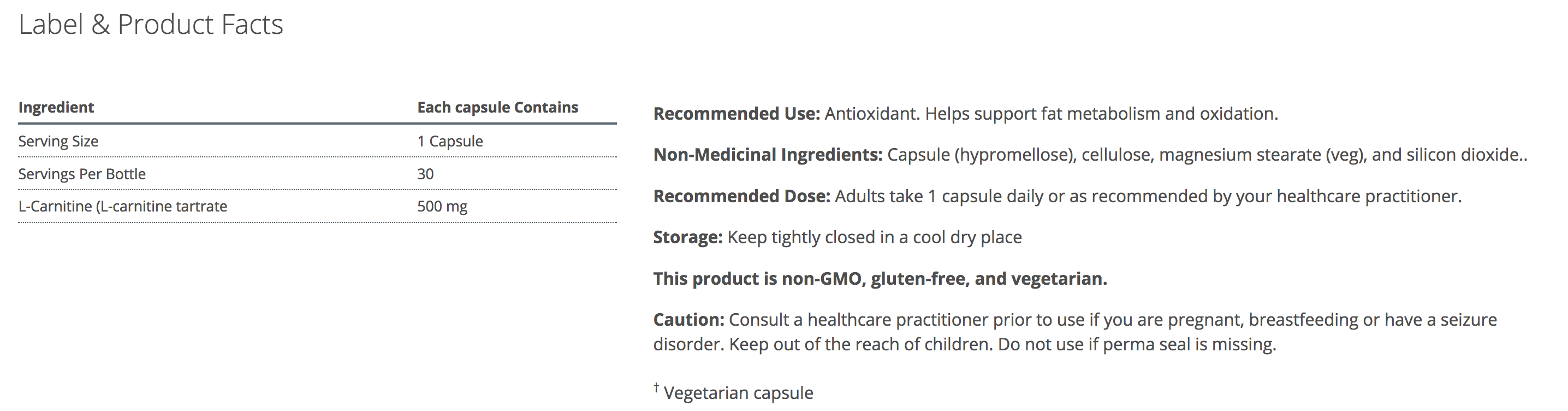This screenshot has width=1568, height=411.
Task: Click the Recommended Dose bold label
Action: [741, 196]
